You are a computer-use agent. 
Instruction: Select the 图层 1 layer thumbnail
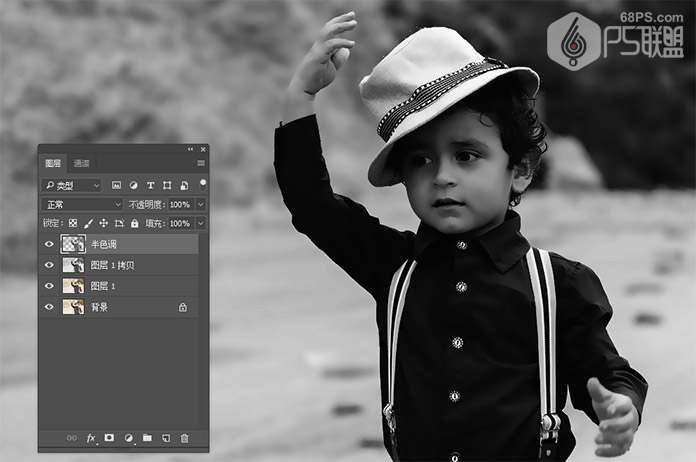73,286
